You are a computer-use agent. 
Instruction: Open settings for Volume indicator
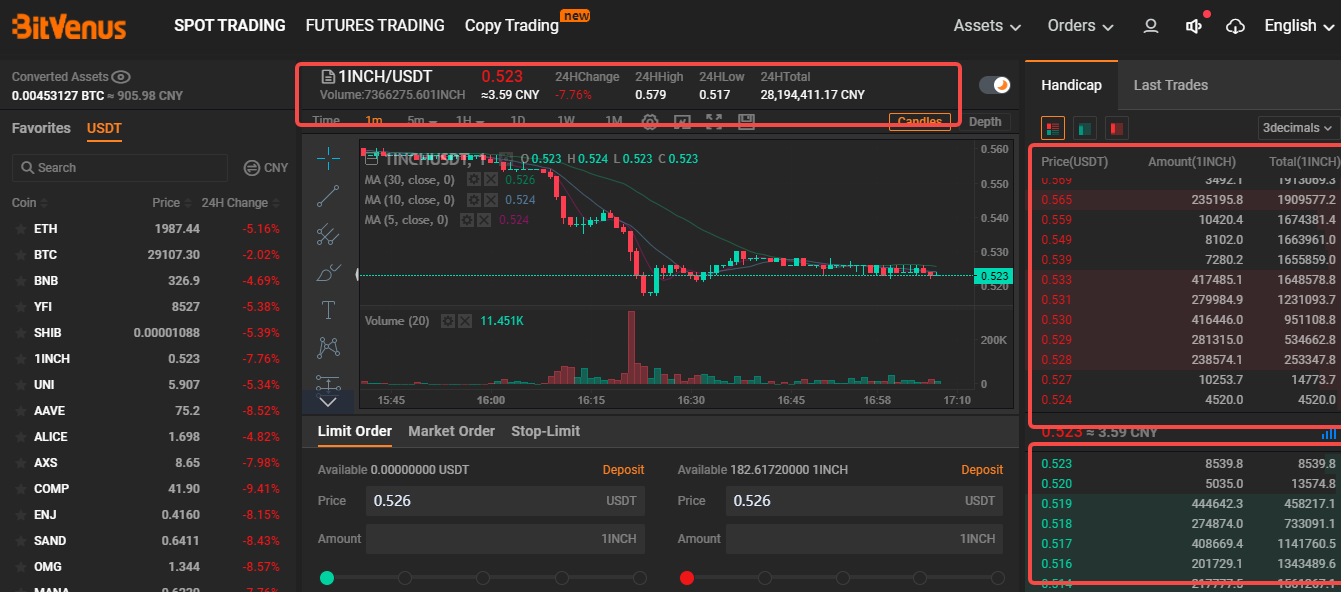coord(448,321)
